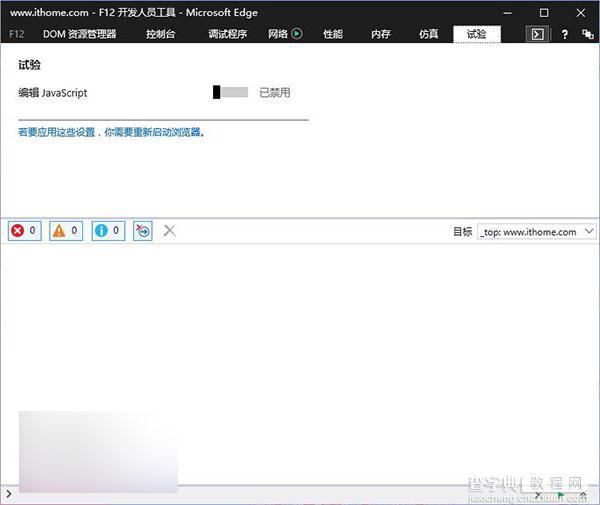The image size is (600, 505).
Task: Enable the 编辑 JavaScript toggle switch
Action: point(230,92)
